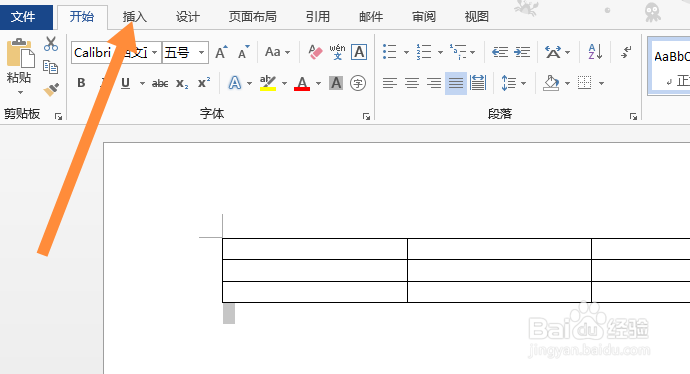The width and height of the screenshot is (690, 374).
Task: Align text left
Action: [x=390, y=83]
